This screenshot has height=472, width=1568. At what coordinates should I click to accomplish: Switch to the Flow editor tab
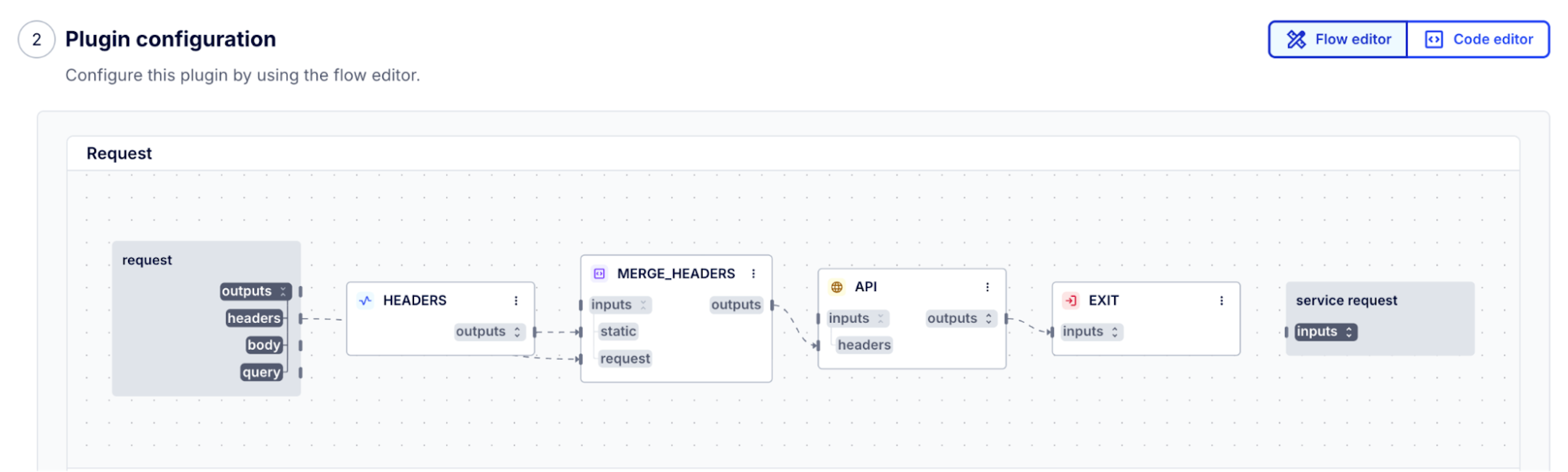click(1338, 39)
